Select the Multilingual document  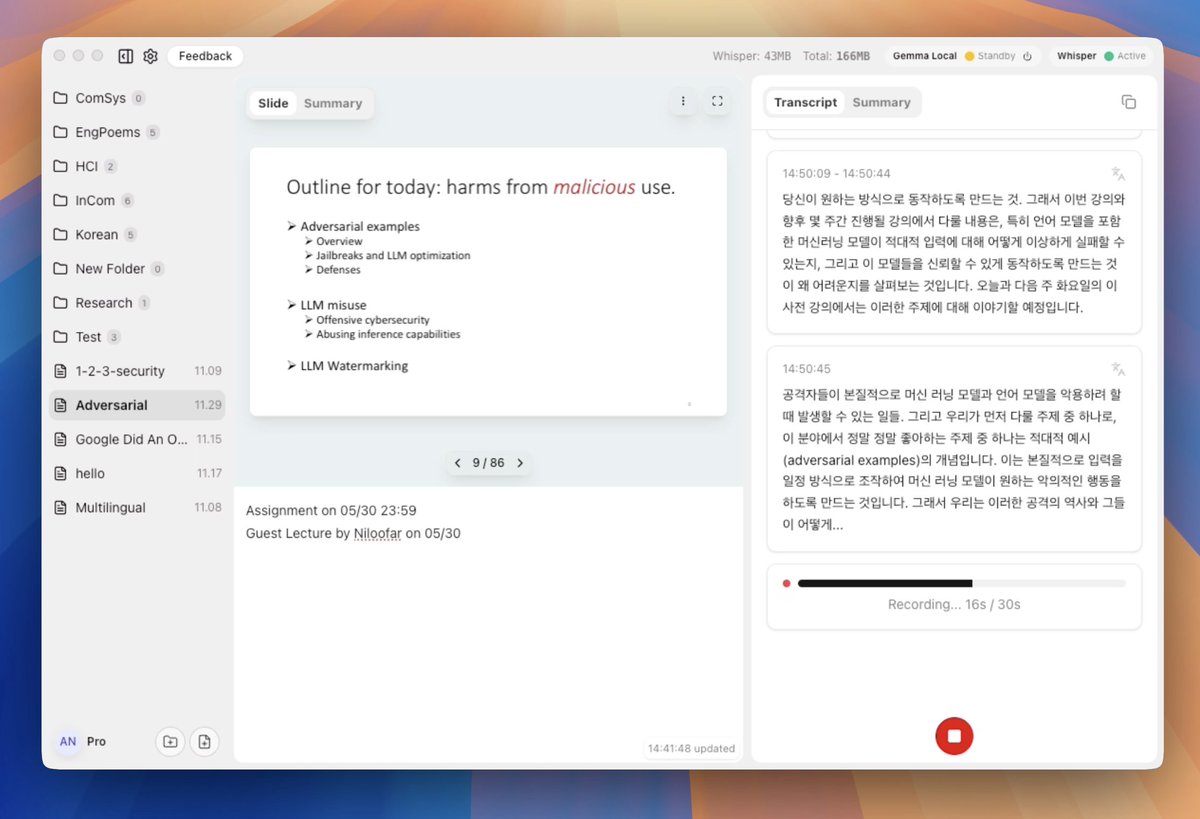point(136,507)
